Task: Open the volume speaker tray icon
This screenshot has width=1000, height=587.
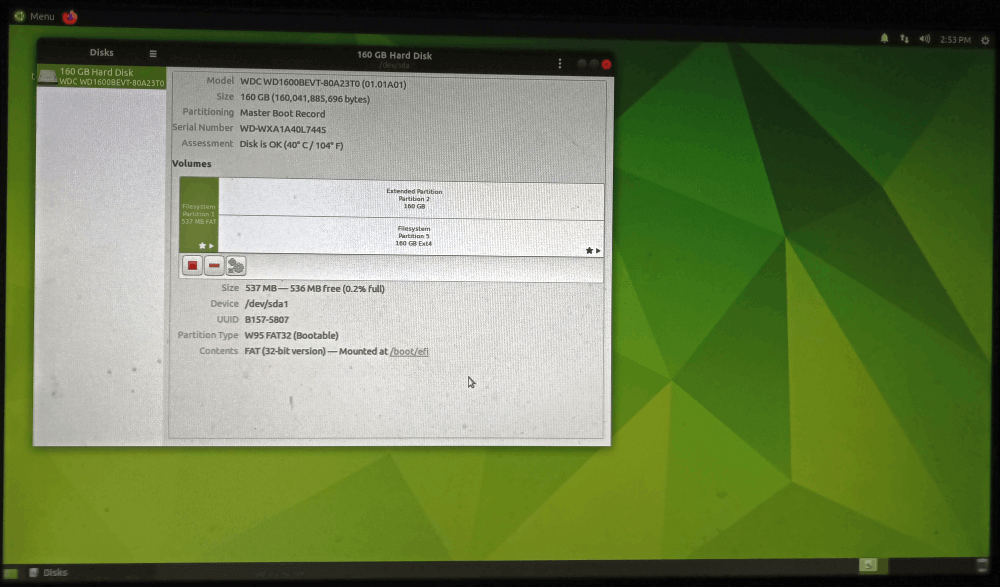Action: [924, 39]
